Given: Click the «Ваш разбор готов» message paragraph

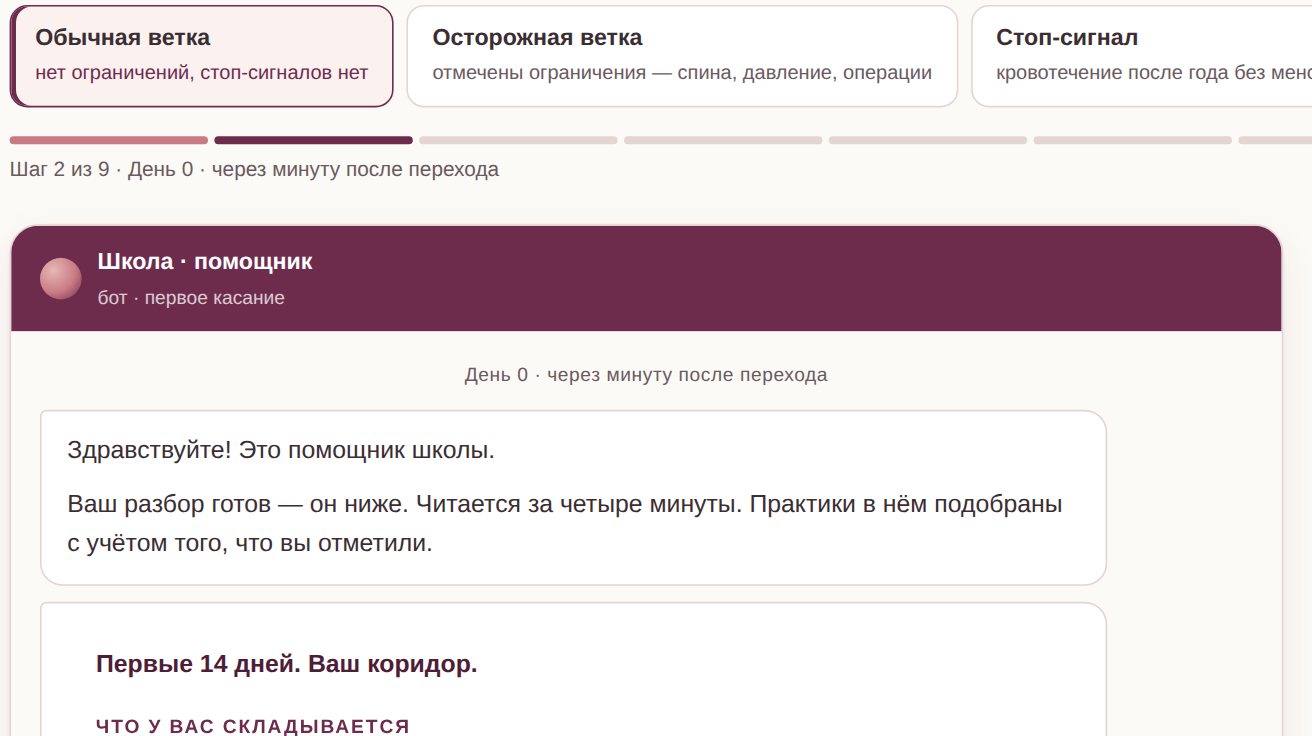Looking at the screenshot, I should click(x=565, y=524).
